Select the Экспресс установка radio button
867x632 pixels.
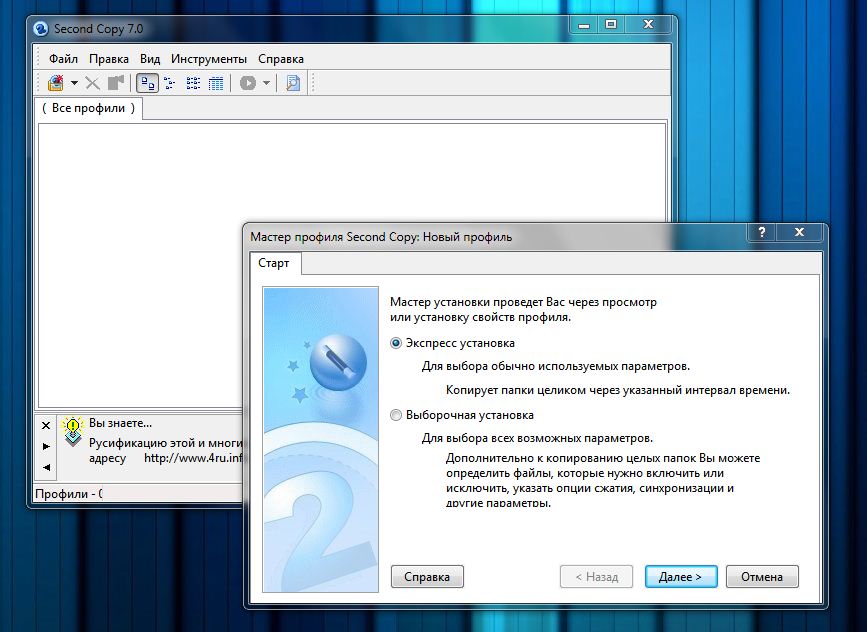(x=397, y=342)
